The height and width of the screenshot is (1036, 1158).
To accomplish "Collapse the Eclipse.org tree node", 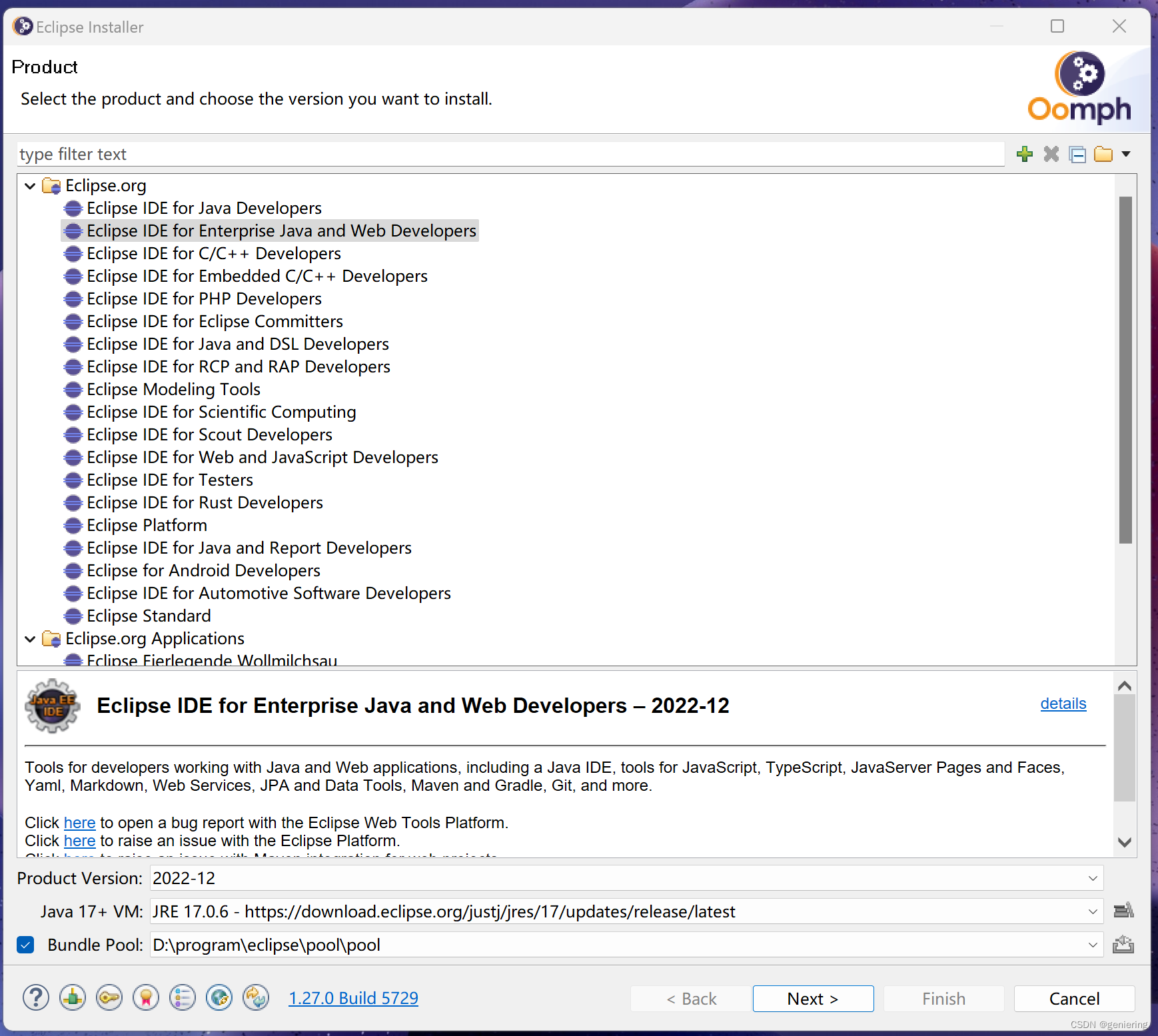I will [30, 186].
